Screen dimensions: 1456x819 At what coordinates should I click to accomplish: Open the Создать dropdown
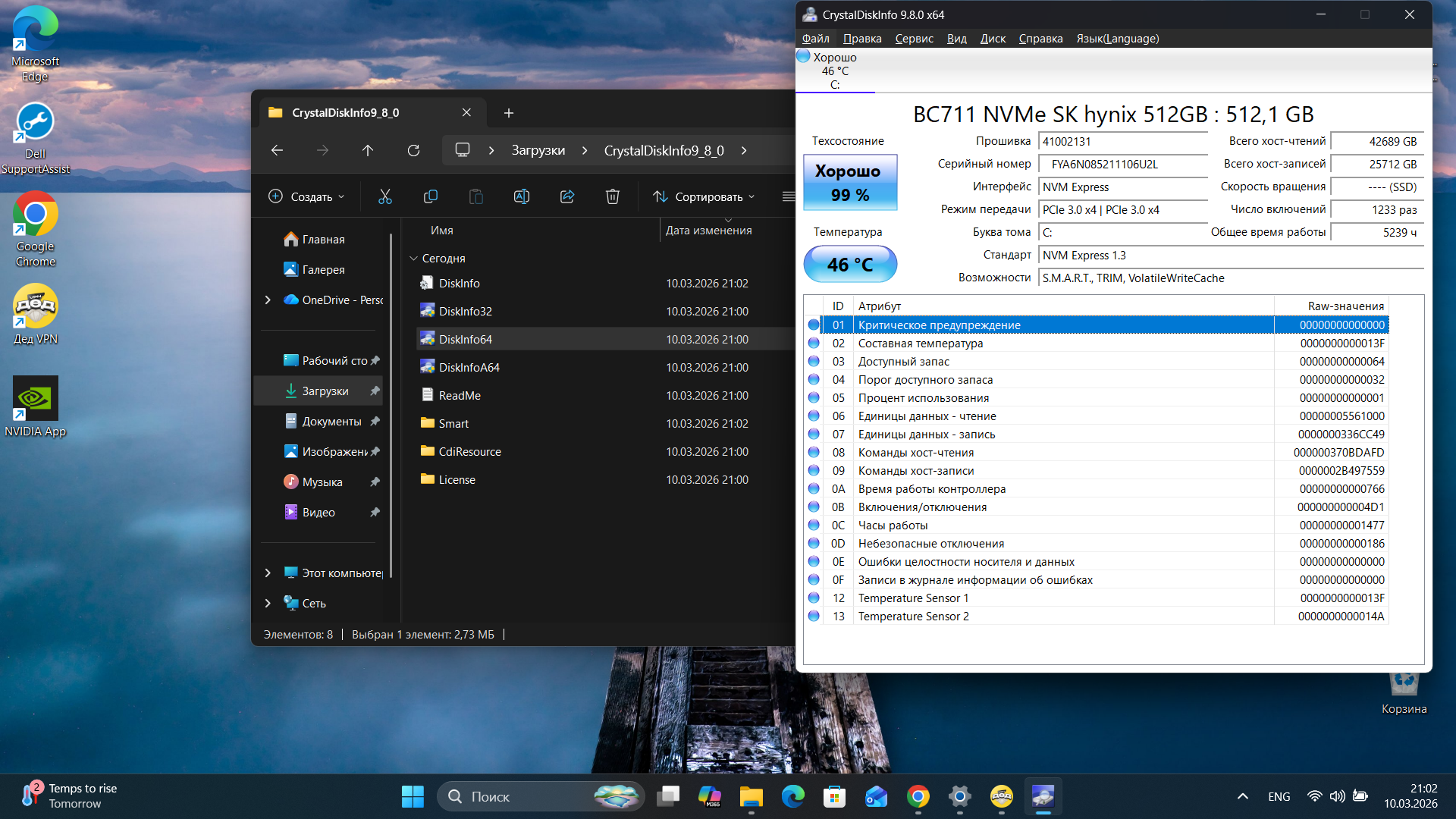click(x=306, y=196)
